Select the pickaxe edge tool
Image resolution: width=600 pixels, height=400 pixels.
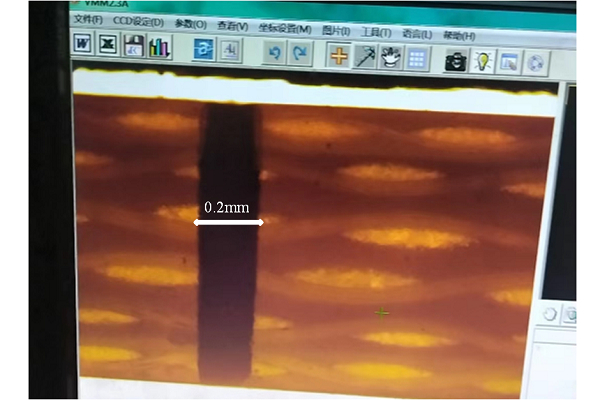tap(365, 57)
